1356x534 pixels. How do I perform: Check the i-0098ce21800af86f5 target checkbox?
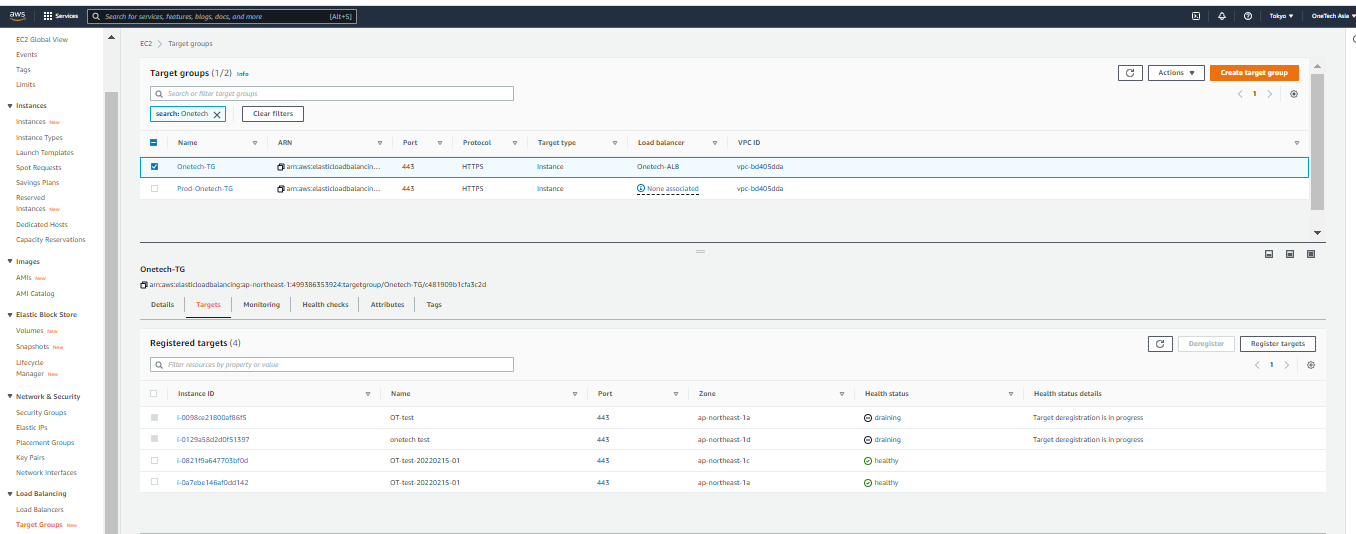point(154,417)
